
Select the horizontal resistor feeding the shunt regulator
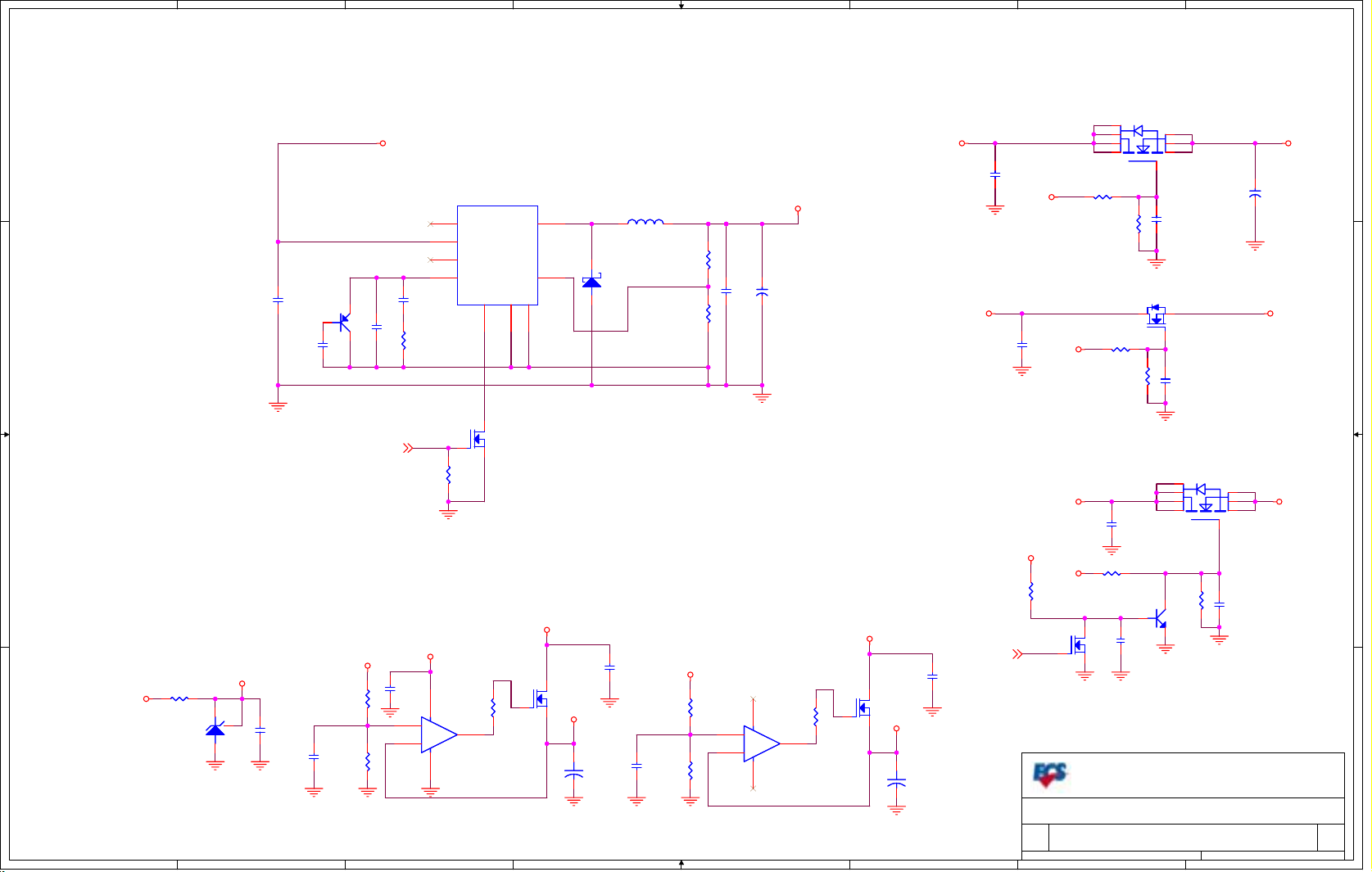(x=179, y=698)
